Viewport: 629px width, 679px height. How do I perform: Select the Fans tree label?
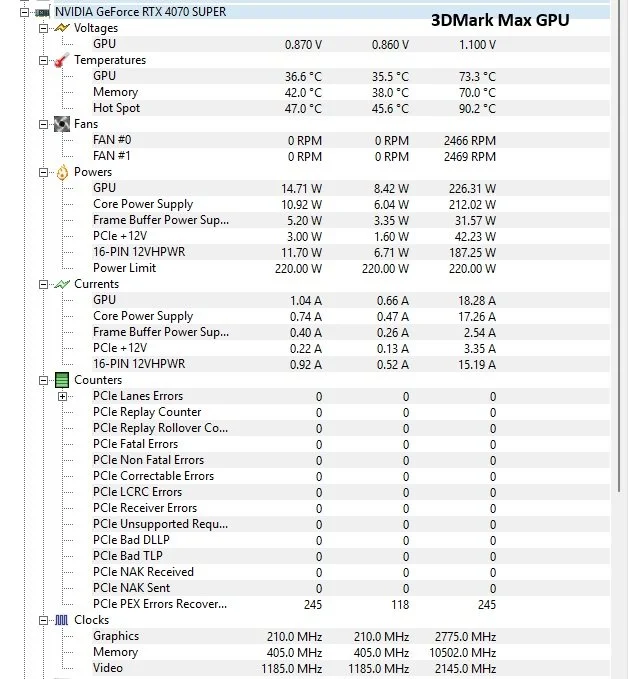[x=86, y=124]
